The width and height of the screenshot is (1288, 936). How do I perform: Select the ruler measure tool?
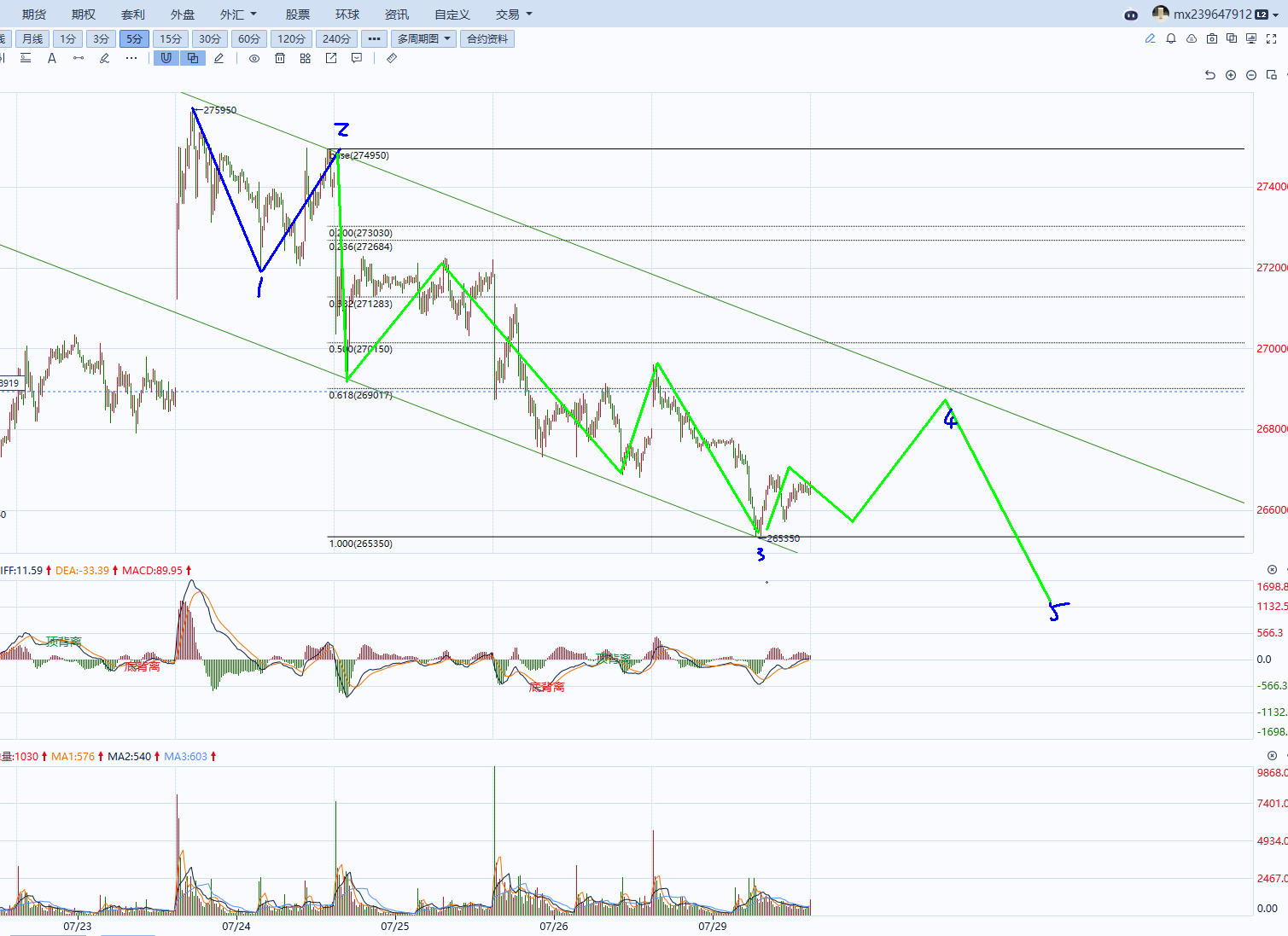point(392,58)
